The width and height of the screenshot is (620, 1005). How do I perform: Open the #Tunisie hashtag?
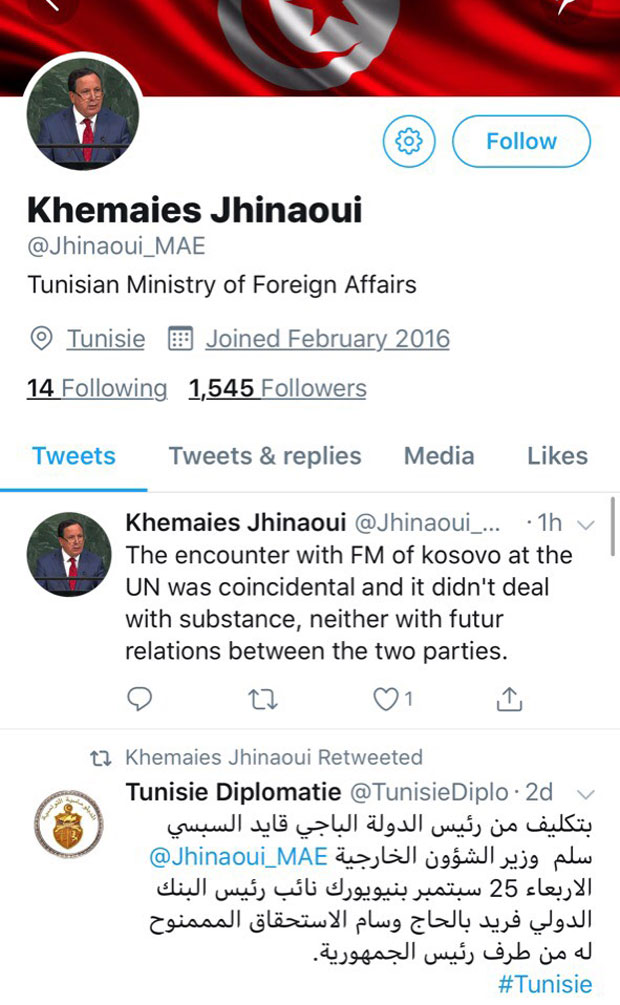tap(545, 984)
